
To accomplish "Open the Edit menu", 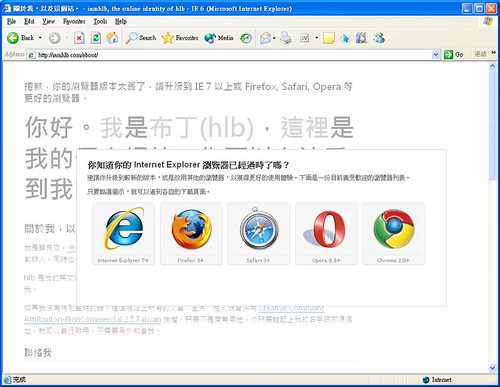I will point(29,22).
